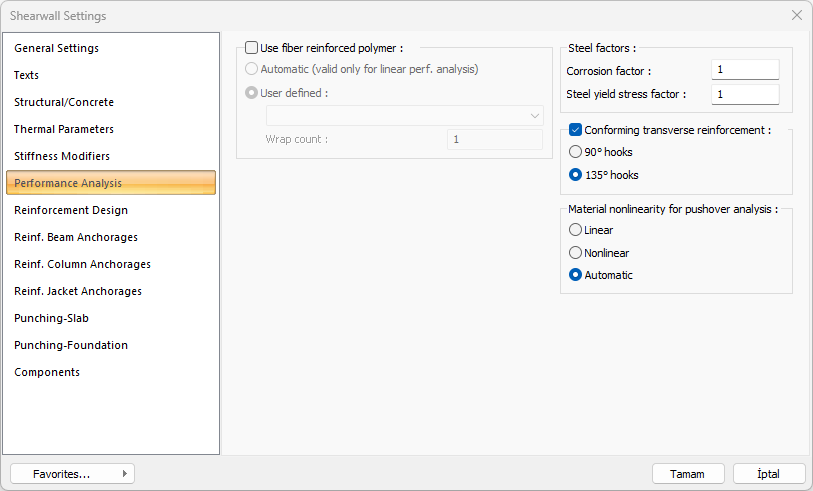Switch to Reinforcement Design section
Image resolution: width=813 pixels, height=491 pixels.
coord(71,210)
